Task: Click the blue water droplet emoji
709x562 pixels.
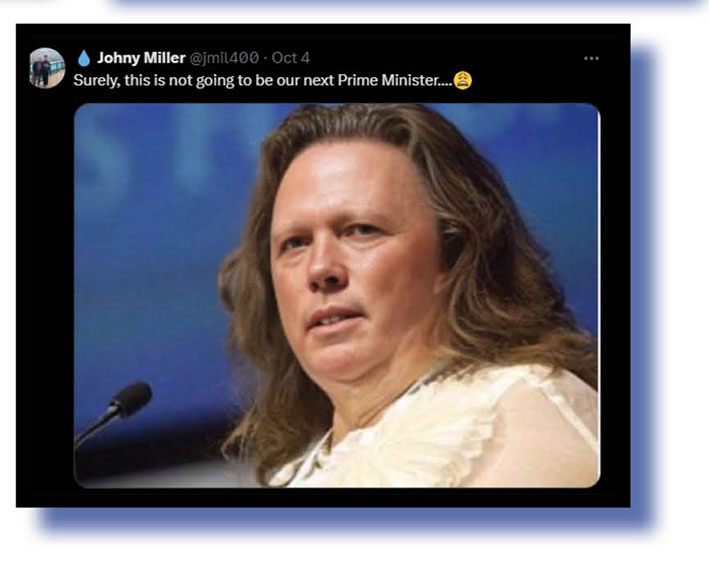Action: [x=84, y=58]
